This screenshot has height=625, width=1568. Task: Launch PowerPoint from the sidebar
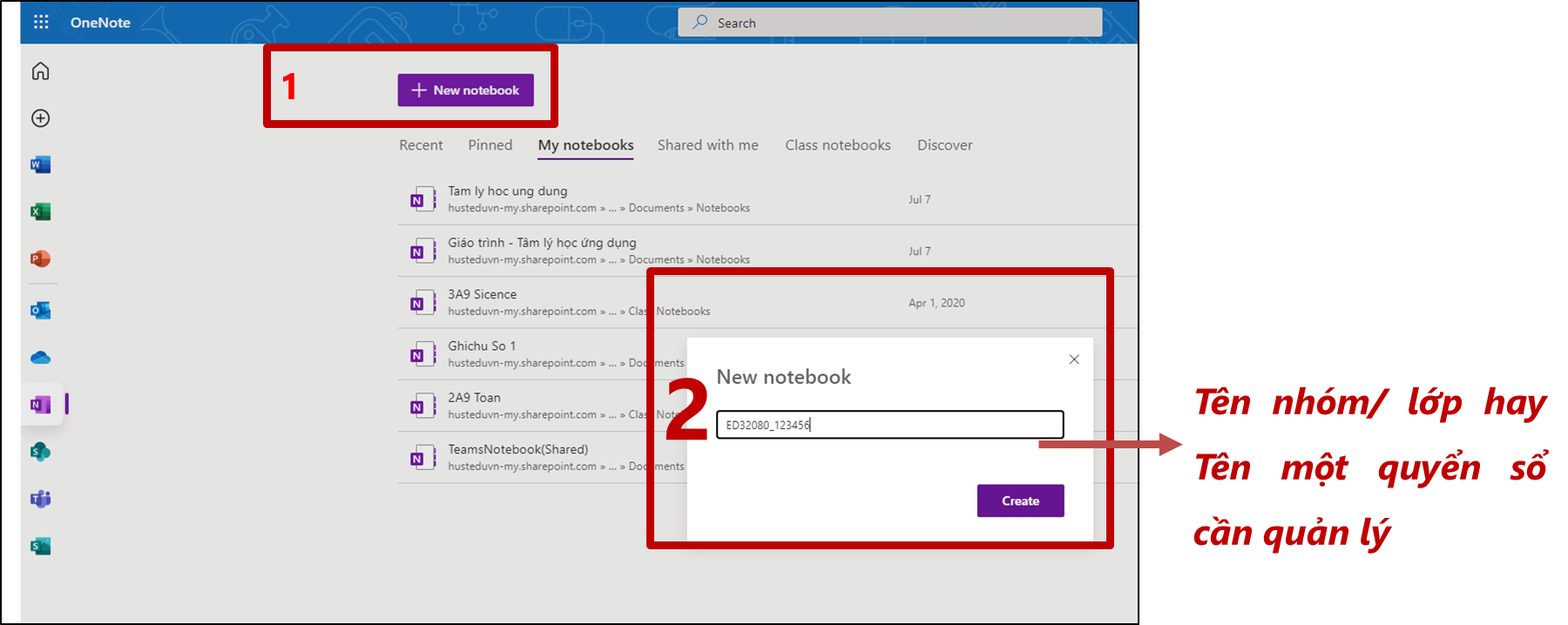(x=41, y=259)
